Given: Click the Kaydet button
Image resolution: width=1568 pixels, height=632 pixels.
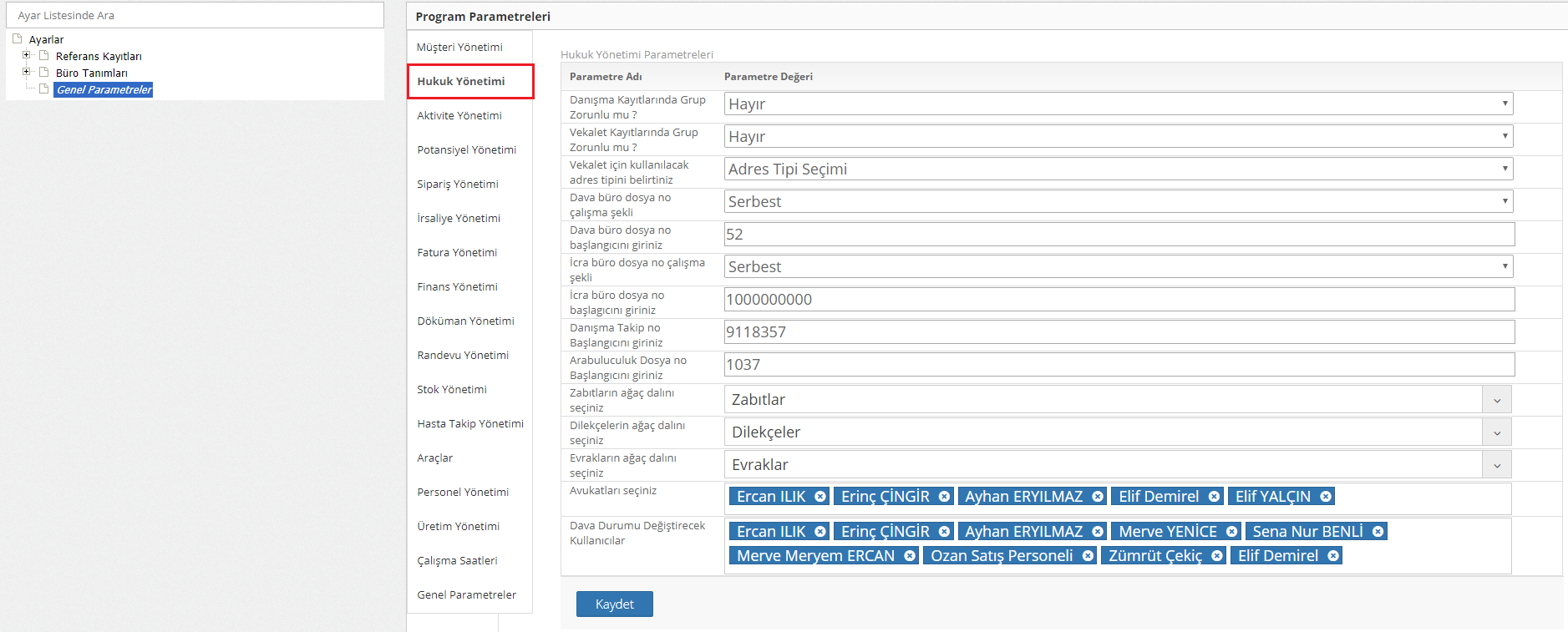Looking at the screenshot, I should [614, 604].
